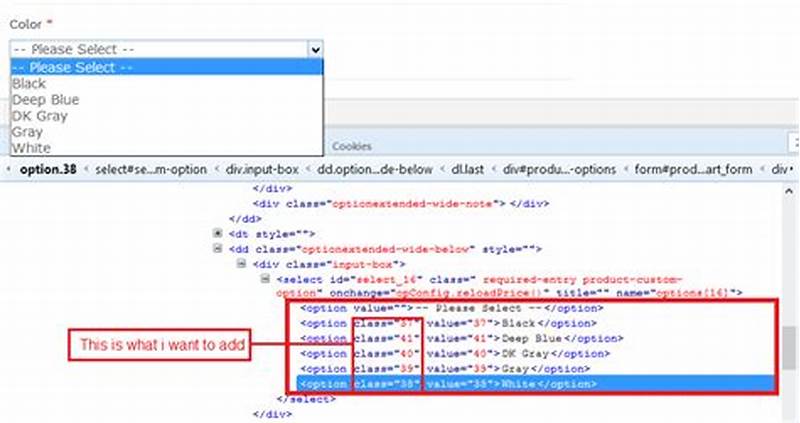Open the Color select dropdown arrow
The height and width of the screenshot is (423, 800).
[x=315, y=49]
